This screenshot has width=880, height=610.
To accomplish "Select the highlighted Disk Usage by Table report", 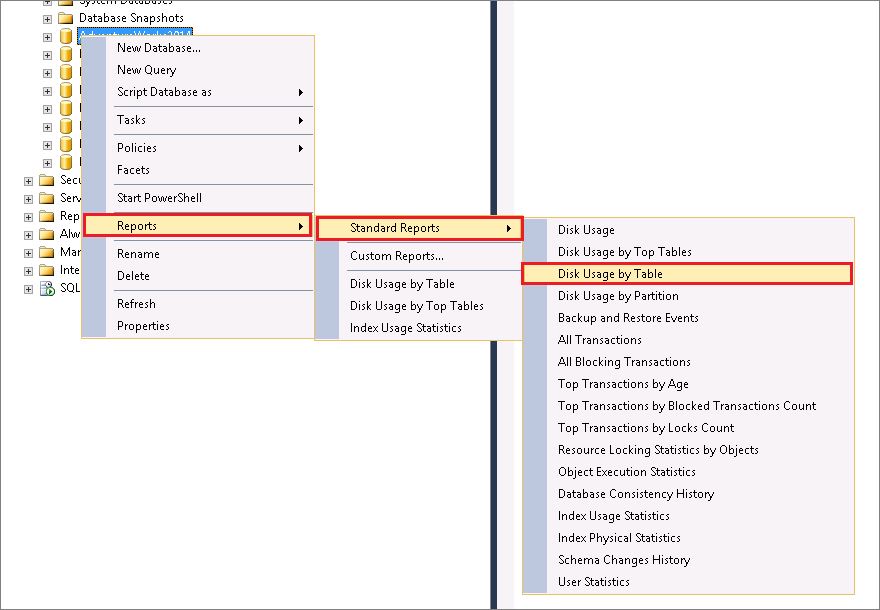I will coord(610,272).
